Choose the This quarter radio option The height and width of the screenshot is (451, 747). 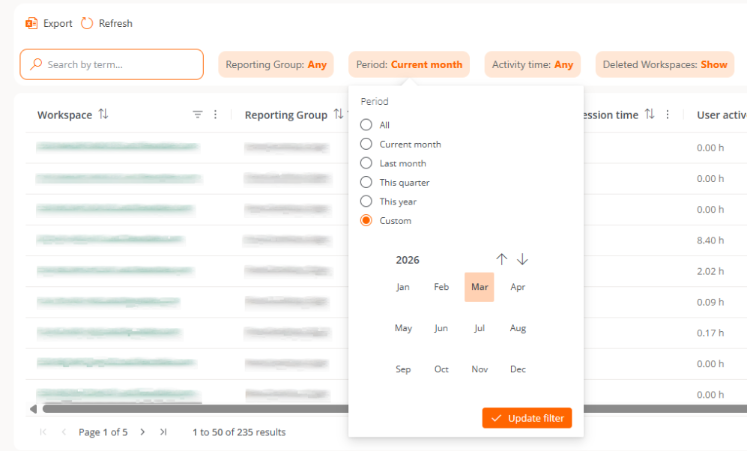(366, 182)
